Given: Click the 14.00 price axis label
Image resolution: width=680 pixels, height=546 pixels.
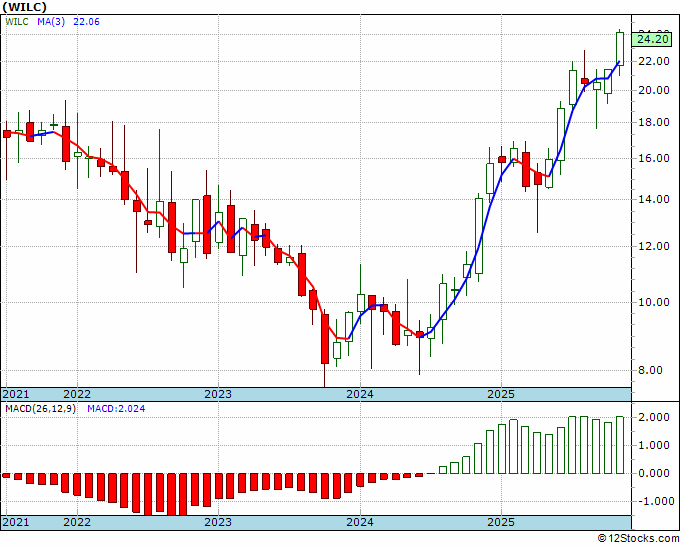Looking at the screenshot, I should click(x=654, y=199).
